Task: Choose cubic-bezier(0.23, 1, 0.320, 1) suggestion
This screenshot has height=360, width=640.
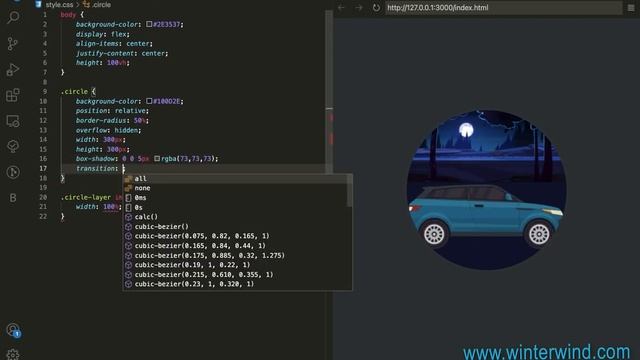Action: 236,284
